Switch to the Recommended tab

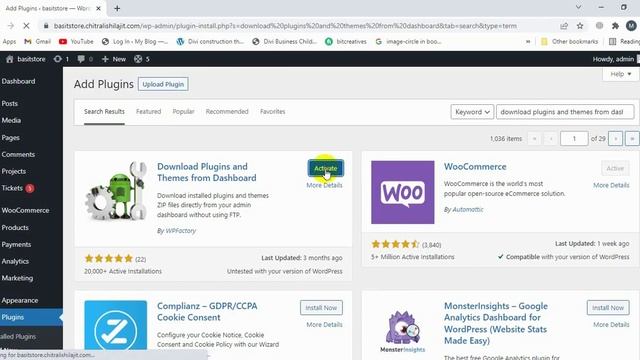click(227, 111)
